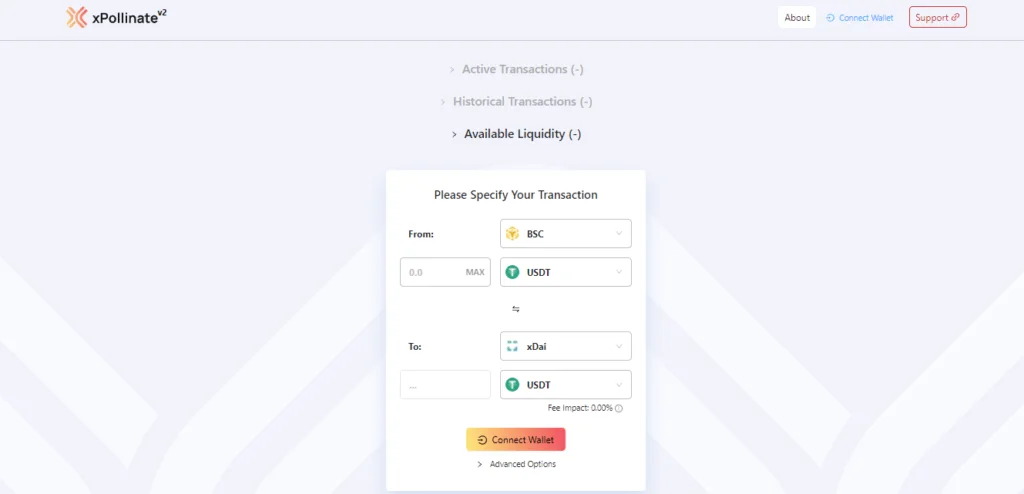The height and width of the screenshot is (494, 1024).
Task: Expand Historical Transactions section
Action: coord(516,102)
